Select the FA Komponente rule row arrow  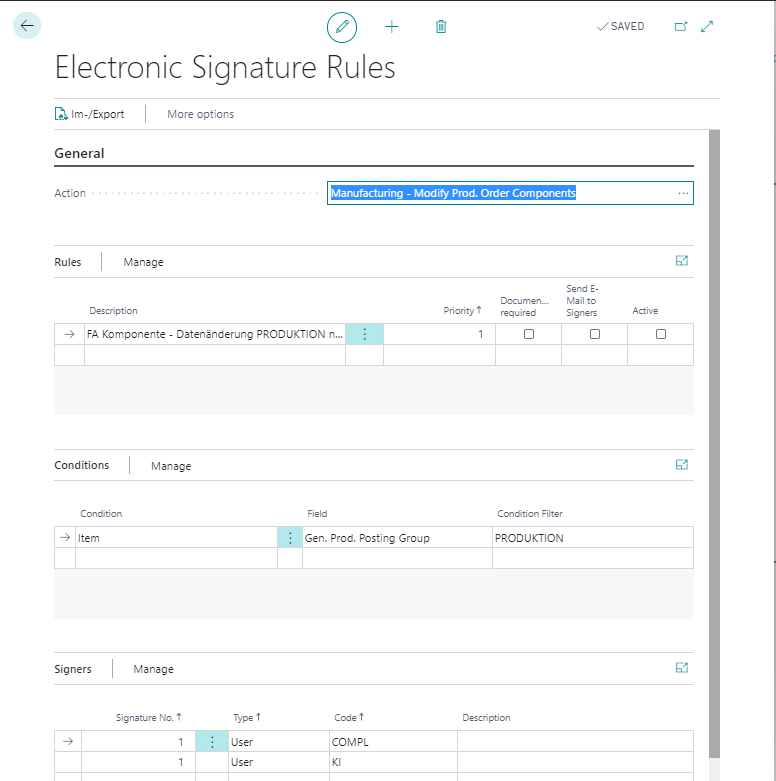[69, 334]
